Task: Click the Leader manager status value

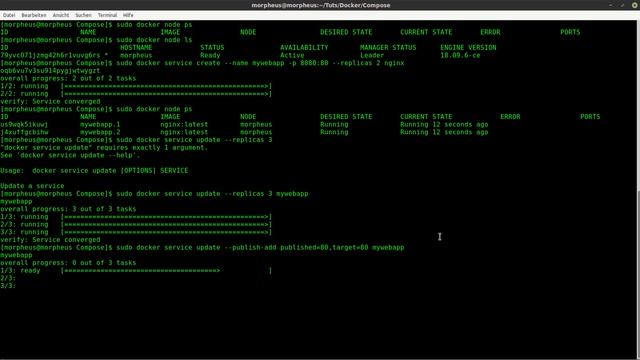Action: click(372, 55)
